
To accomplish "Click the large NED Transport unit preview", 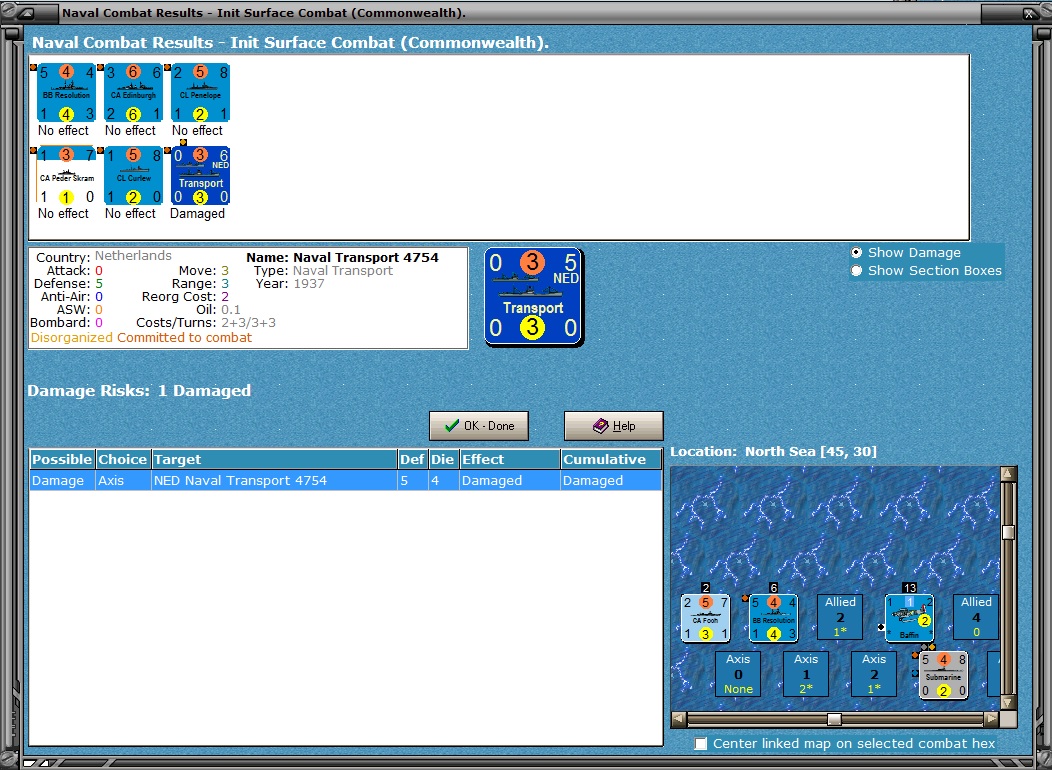I will [x=533, y=296].
